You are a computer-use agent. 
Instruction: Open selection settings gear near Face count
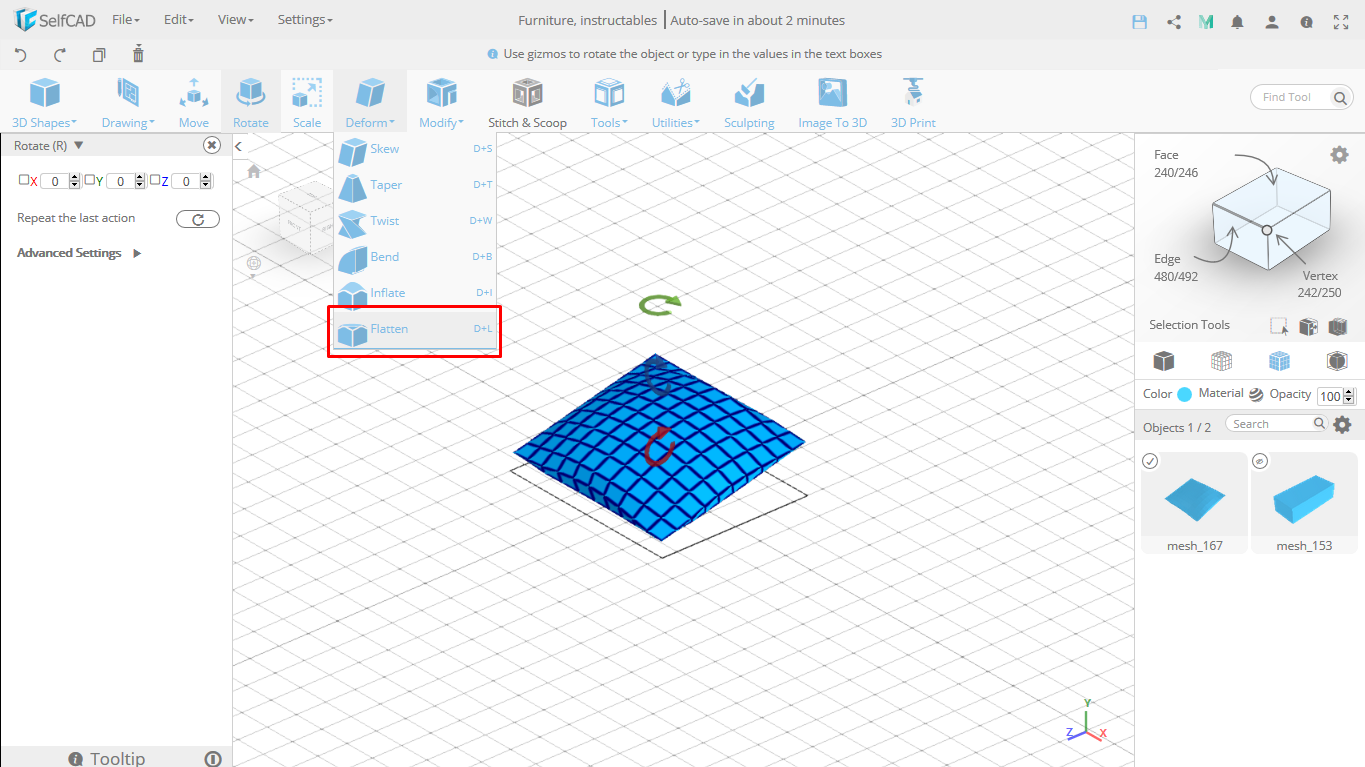1339,154
